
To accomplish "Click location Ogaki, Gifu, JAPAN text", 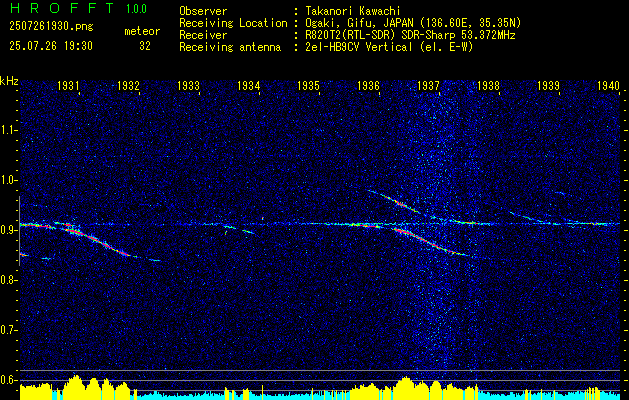I will click(413, 23).
